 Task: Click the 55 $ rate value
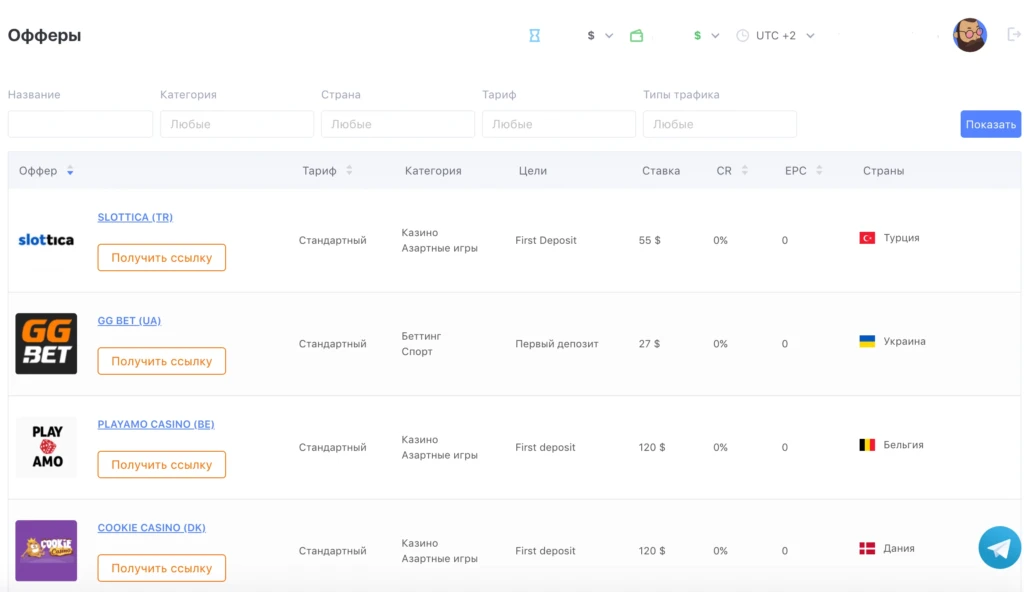click(650, 240)
